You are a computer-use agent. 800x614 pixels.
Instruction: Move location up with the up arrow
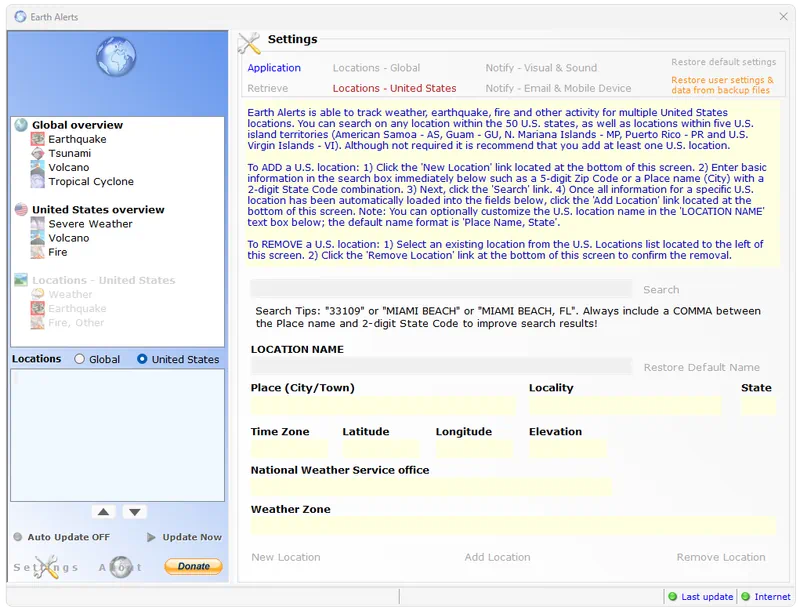tap(103, 512)
